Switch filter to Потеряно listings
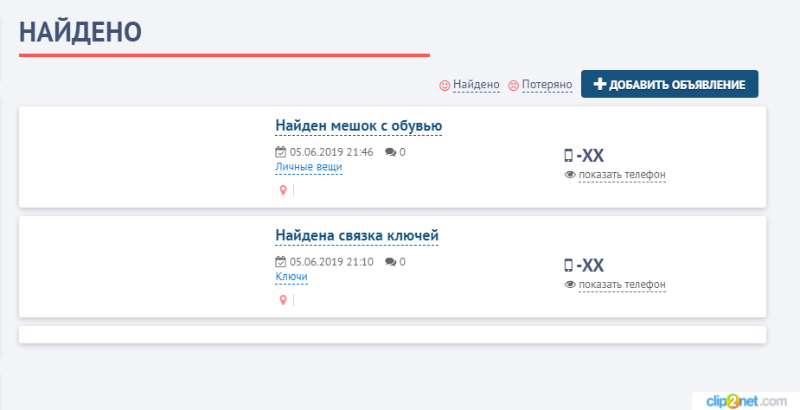The width and height of the screenshot is (800, 410). coord(545,86)
